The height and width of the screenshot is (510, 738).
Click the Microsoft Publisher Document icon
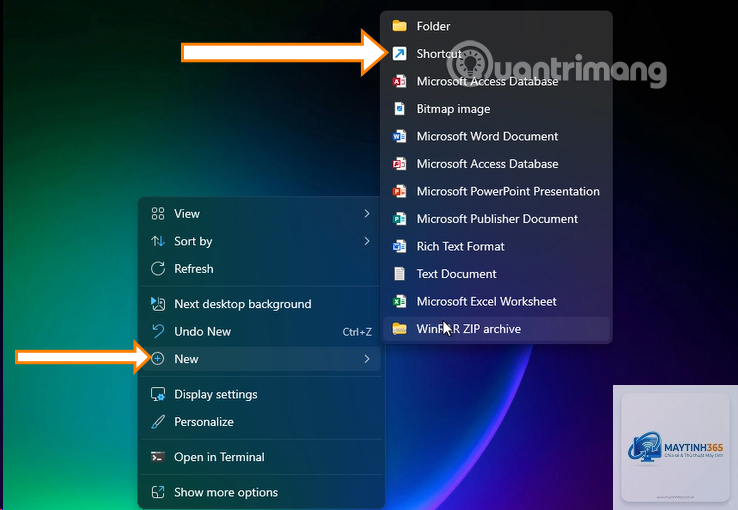pos(400,219)
